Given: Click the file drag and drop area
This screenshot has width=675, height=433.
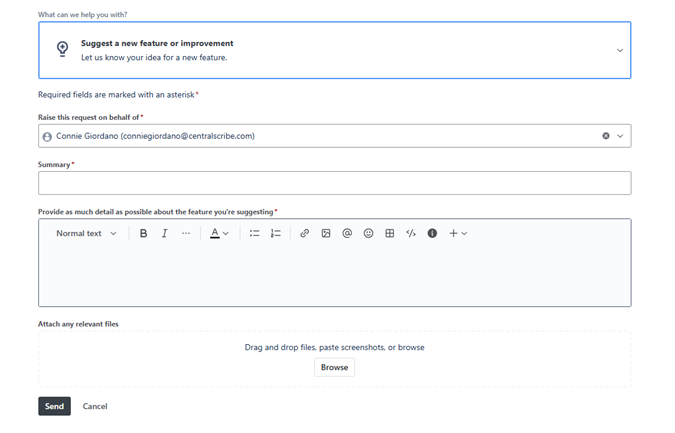Looking at the screenshot, I should pyautogui.click(x=334, y=359).
